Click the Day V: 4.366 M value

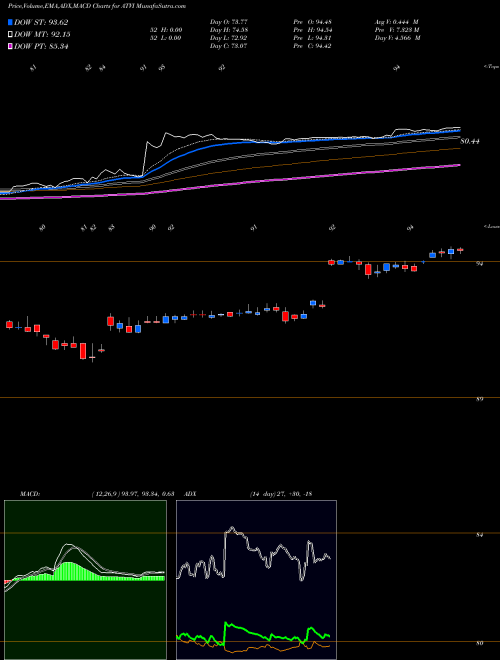pos(398,38)
